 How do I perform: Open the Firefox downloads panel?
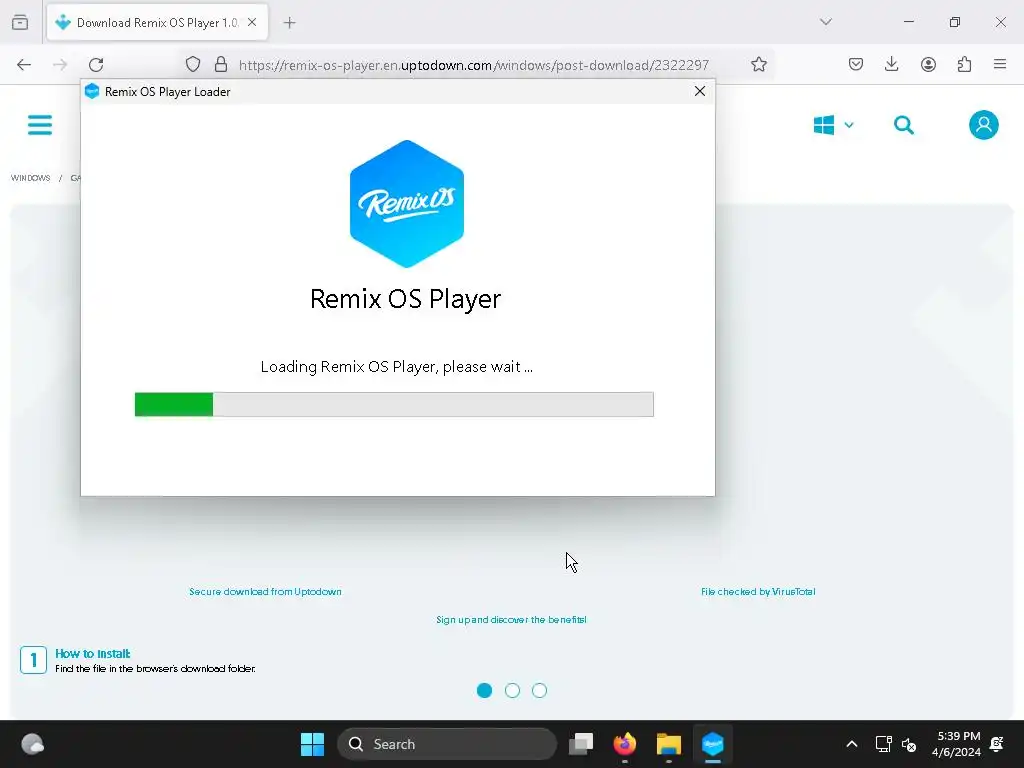pyautogui.click(x=891, y=65)
